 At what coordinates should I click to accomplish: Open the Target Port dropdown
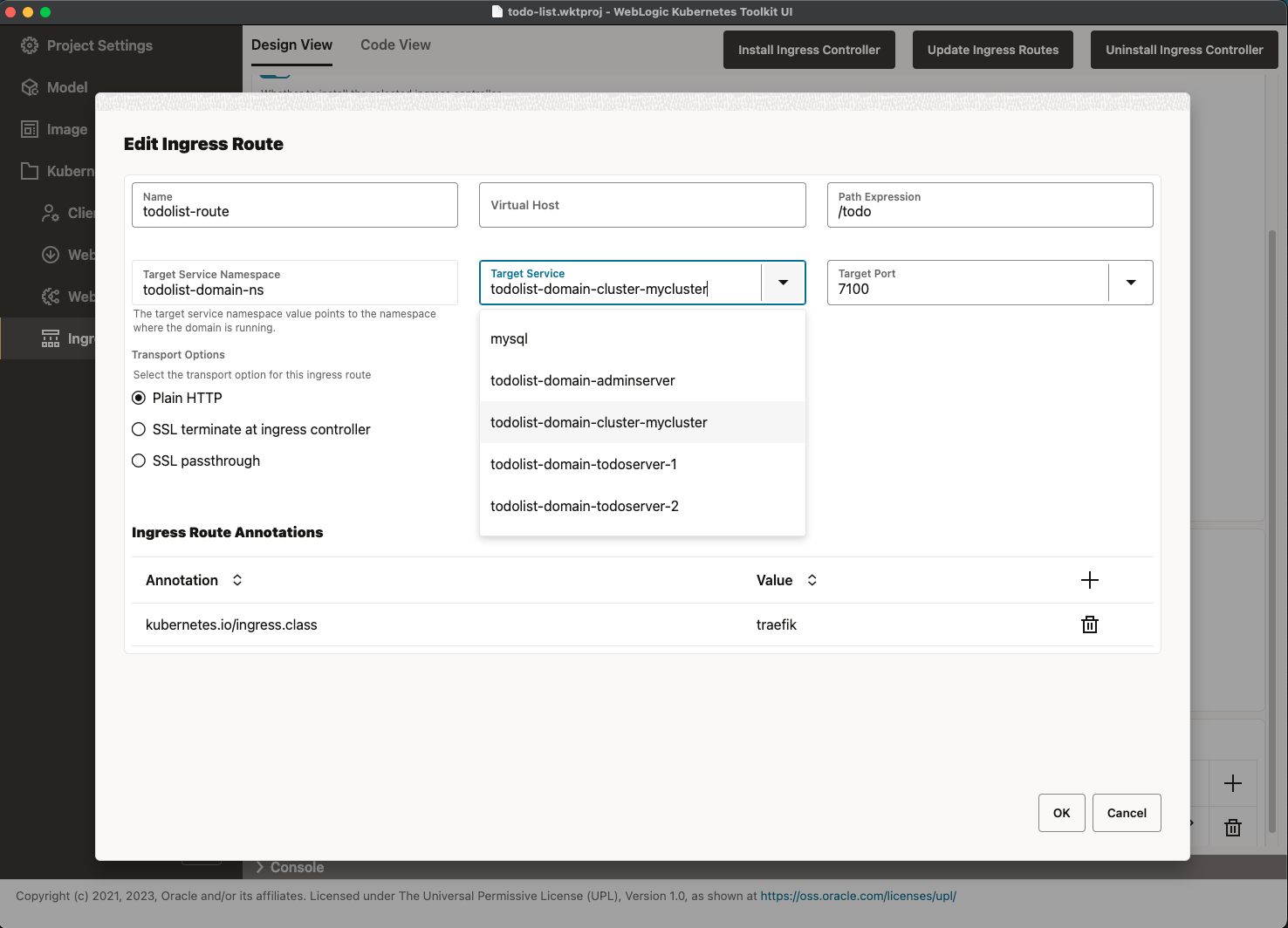[x=1131, y=283]
